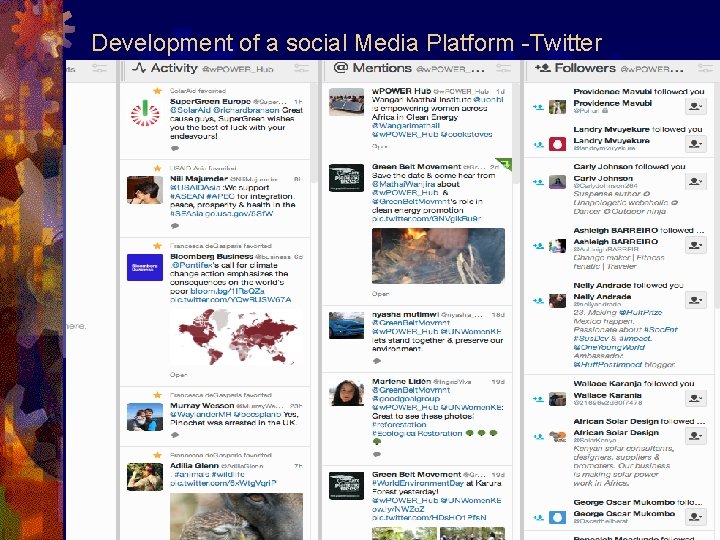720x540 pixels.
Task: Click #ASEAN hashtag in Nili Majumder tweet
Action: 187,196
